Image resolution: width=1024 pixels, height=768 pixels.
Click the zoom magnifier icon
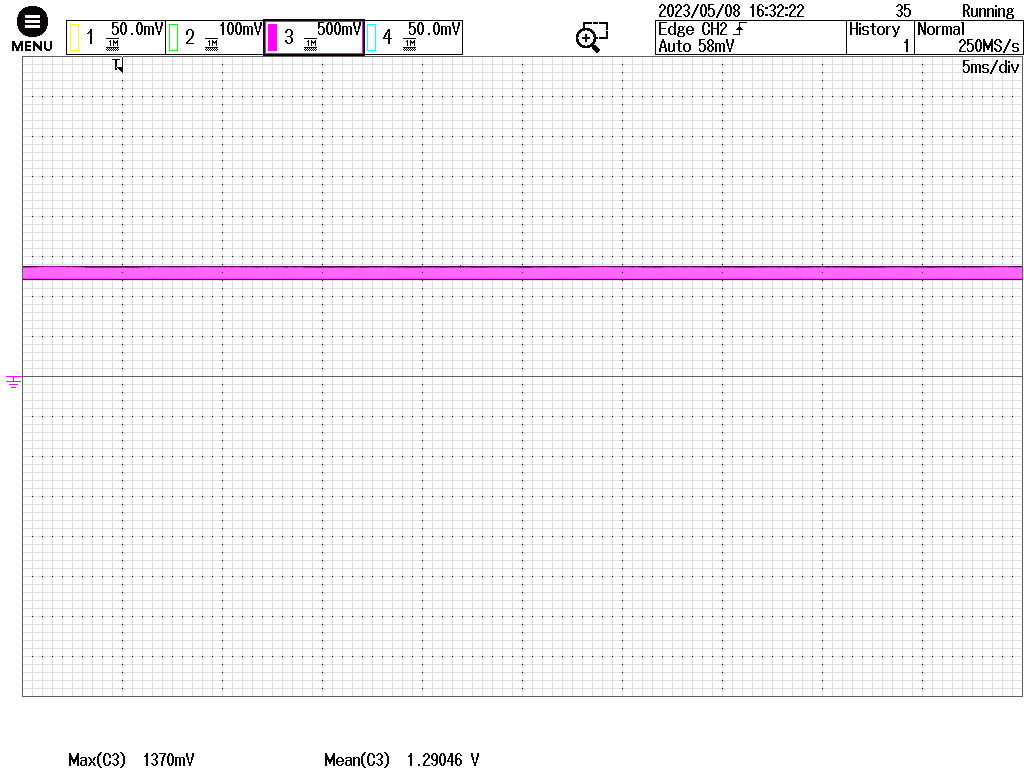pos(592,37)
